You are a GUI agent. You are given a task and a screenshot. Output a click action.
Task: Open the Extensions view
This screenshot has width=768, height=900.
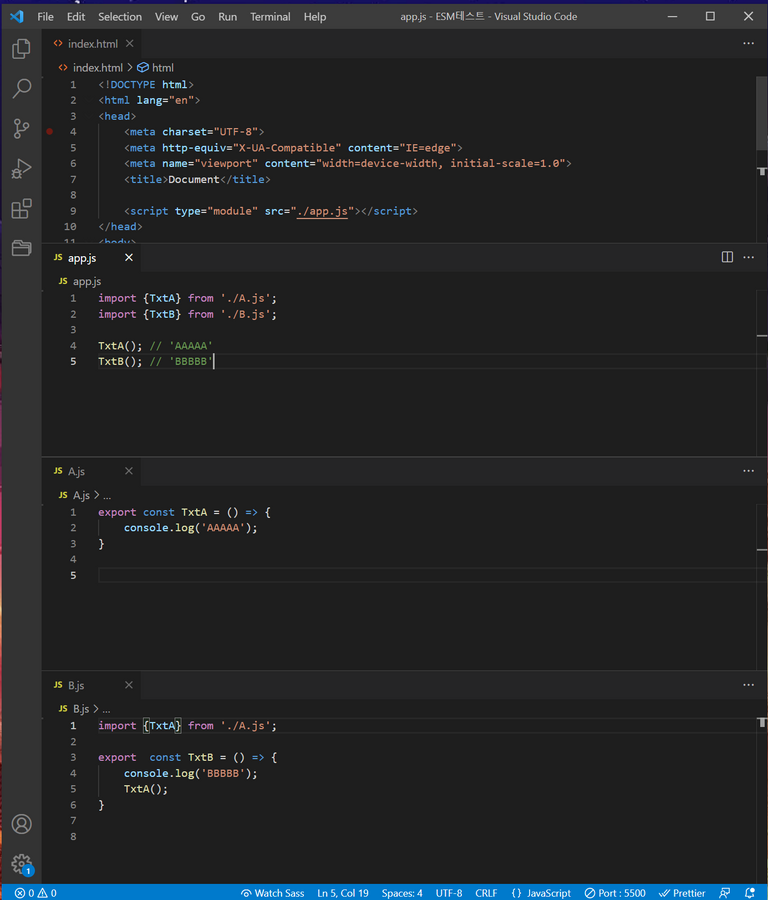point(21,208)
